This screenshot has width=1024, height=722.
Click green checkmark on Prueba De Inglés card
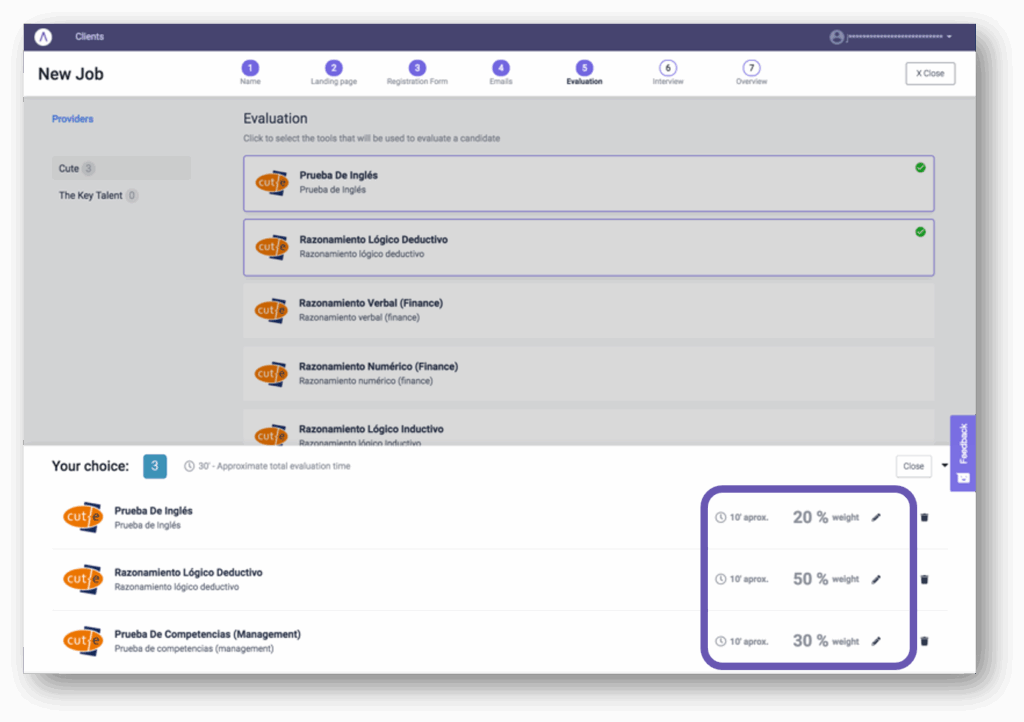tap(920, 168)
